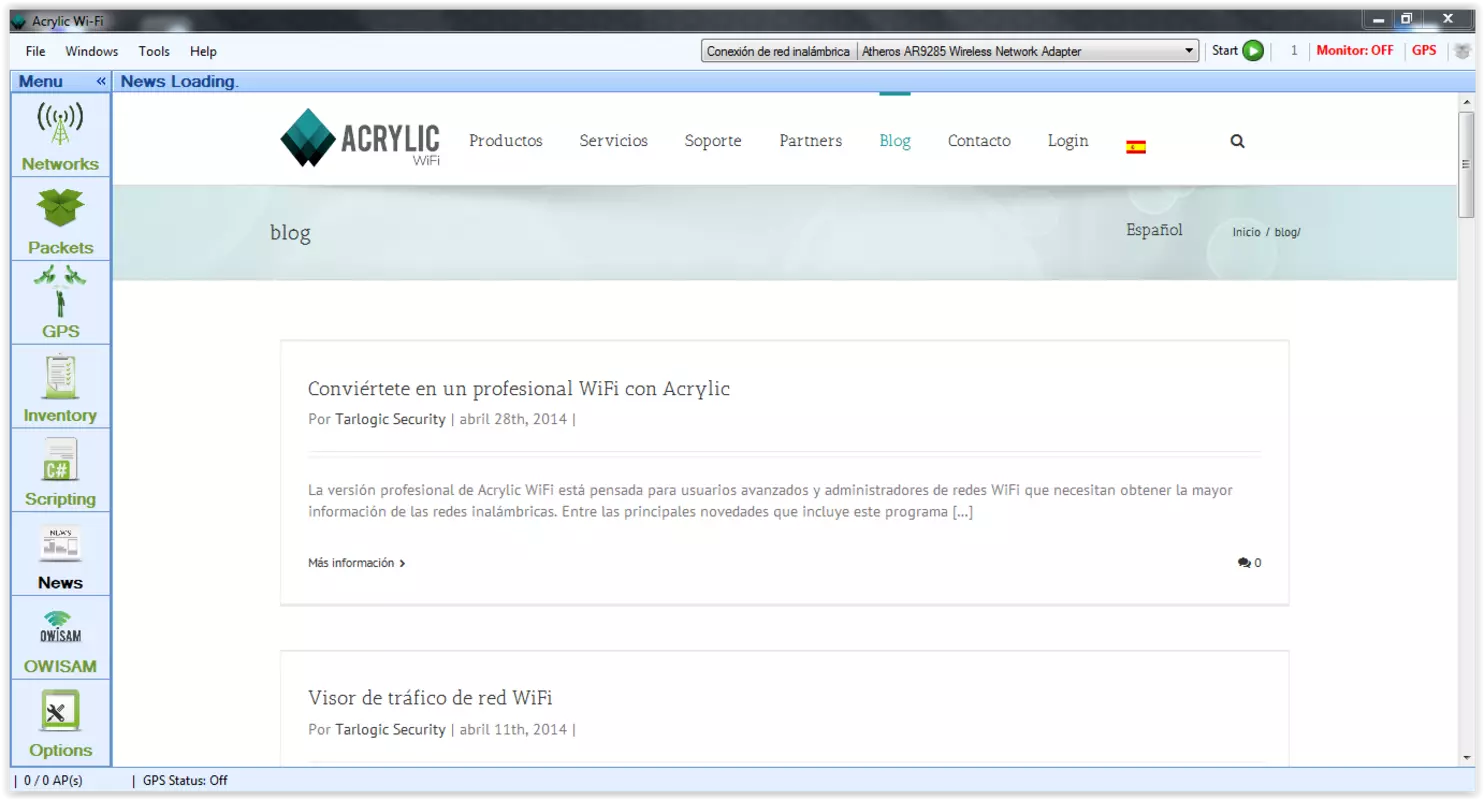Go to the Partners page
The height and width of the screenshot is (800, 1484).
point(811,141)
